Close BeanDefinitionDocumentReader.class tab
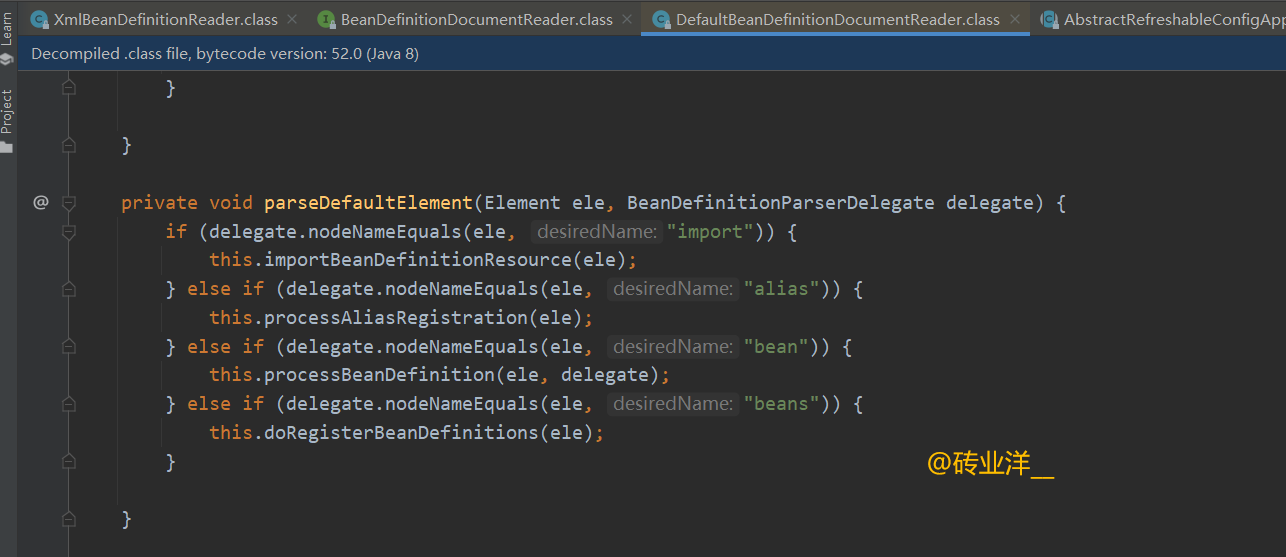Image resolution: width=1286 pixels, height=557 pixels. tap(626, 19)
